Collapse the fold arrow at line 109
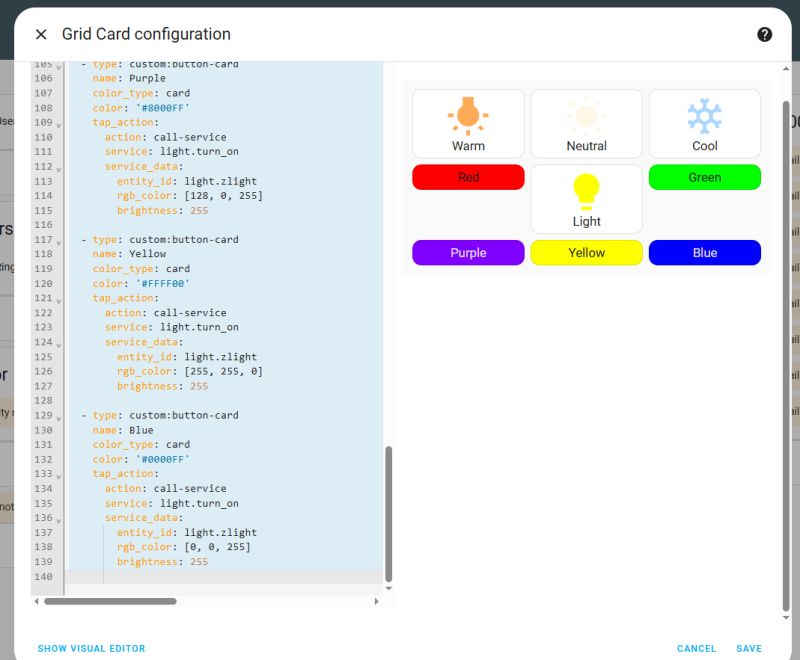Image resolution: width=800 pixels, height=660 pixels. pos(59,124)
